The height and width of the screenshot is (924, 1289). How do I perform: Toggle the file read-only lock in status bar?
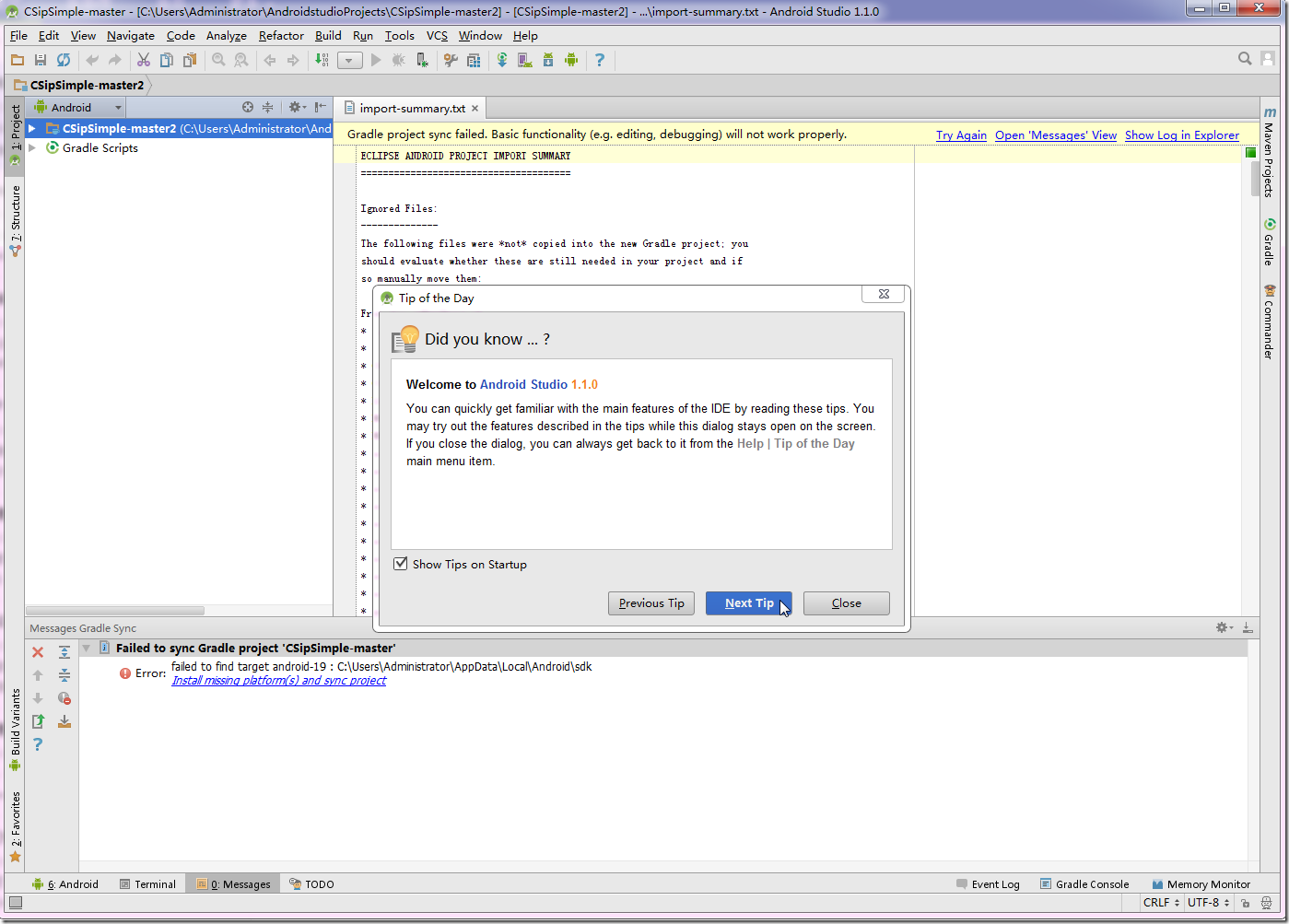[1245, 904]
